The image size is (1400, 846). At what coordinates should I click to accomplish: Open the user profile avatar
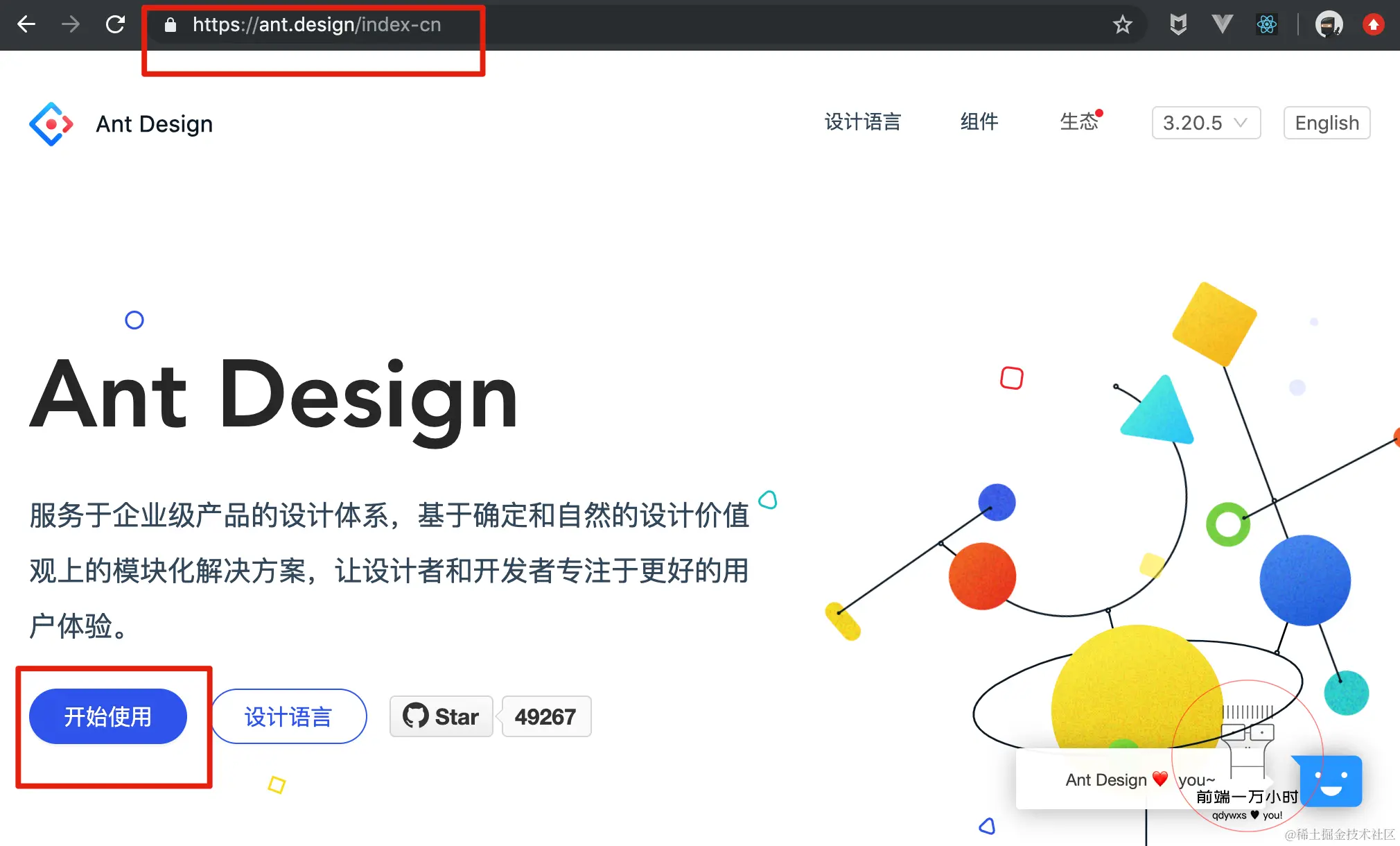click(1329, 25)
